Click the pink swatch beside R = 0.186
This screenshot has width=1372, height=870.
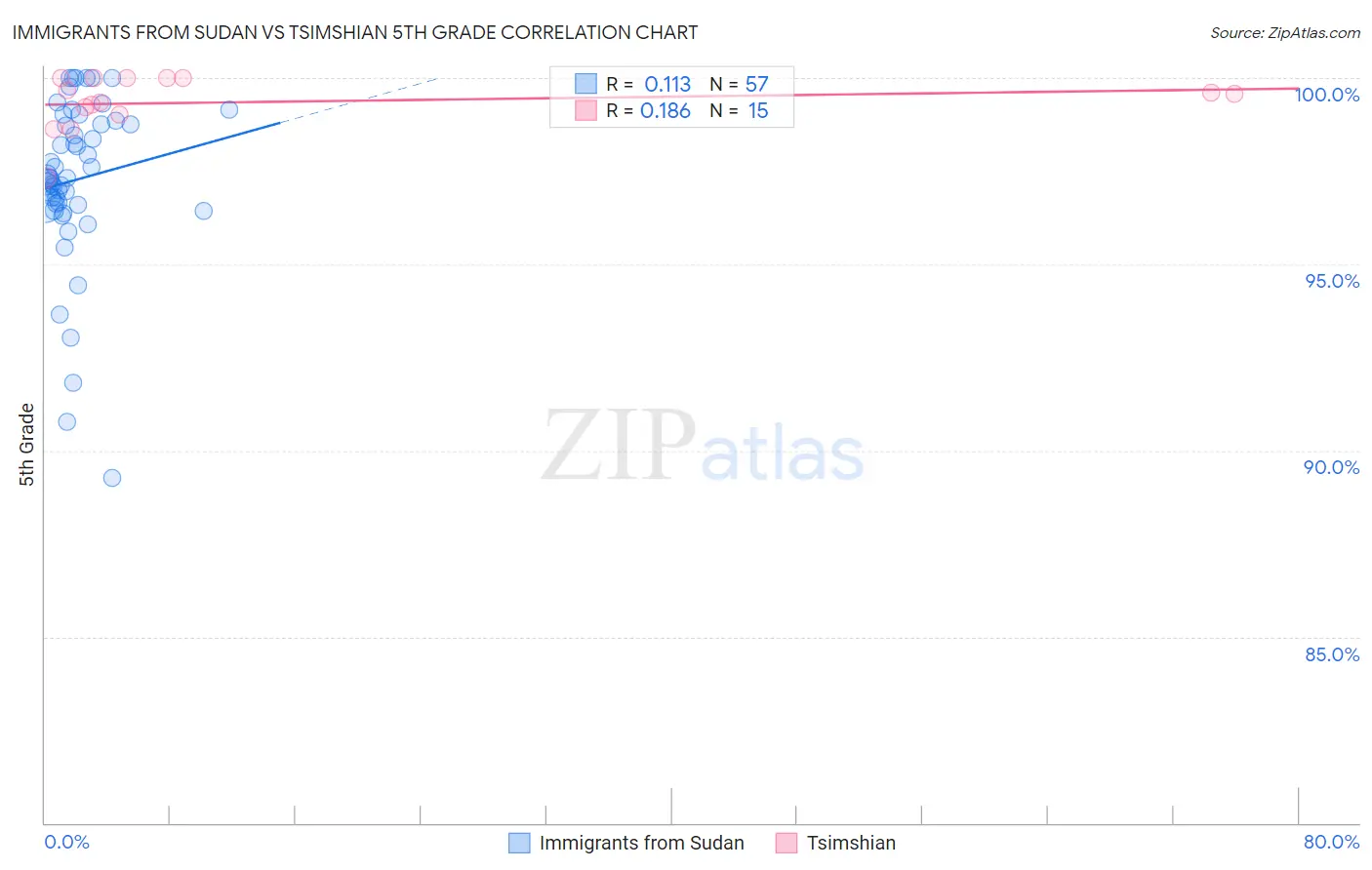click(585, 110)
